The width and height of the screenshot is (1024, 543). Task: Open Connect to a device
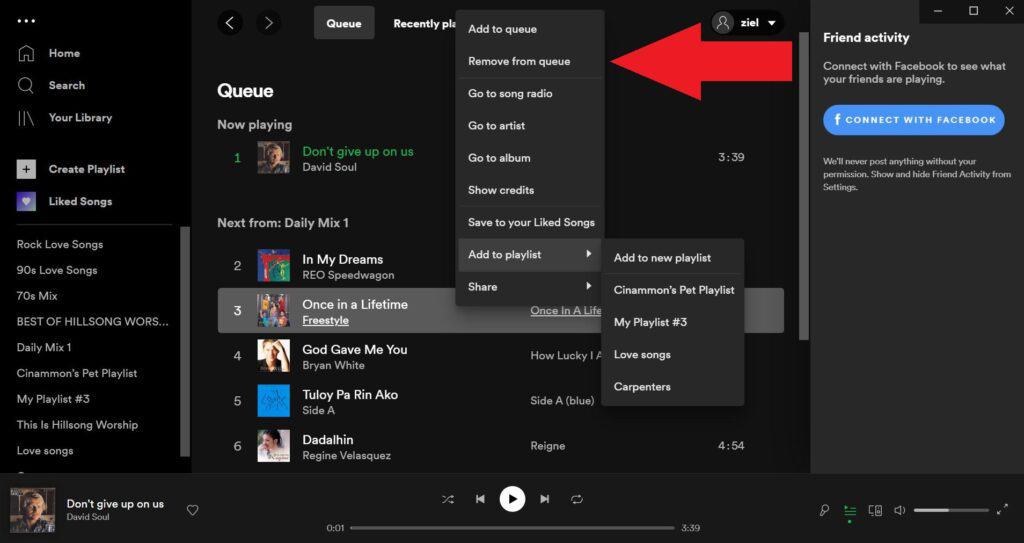(x=875, y=510)
